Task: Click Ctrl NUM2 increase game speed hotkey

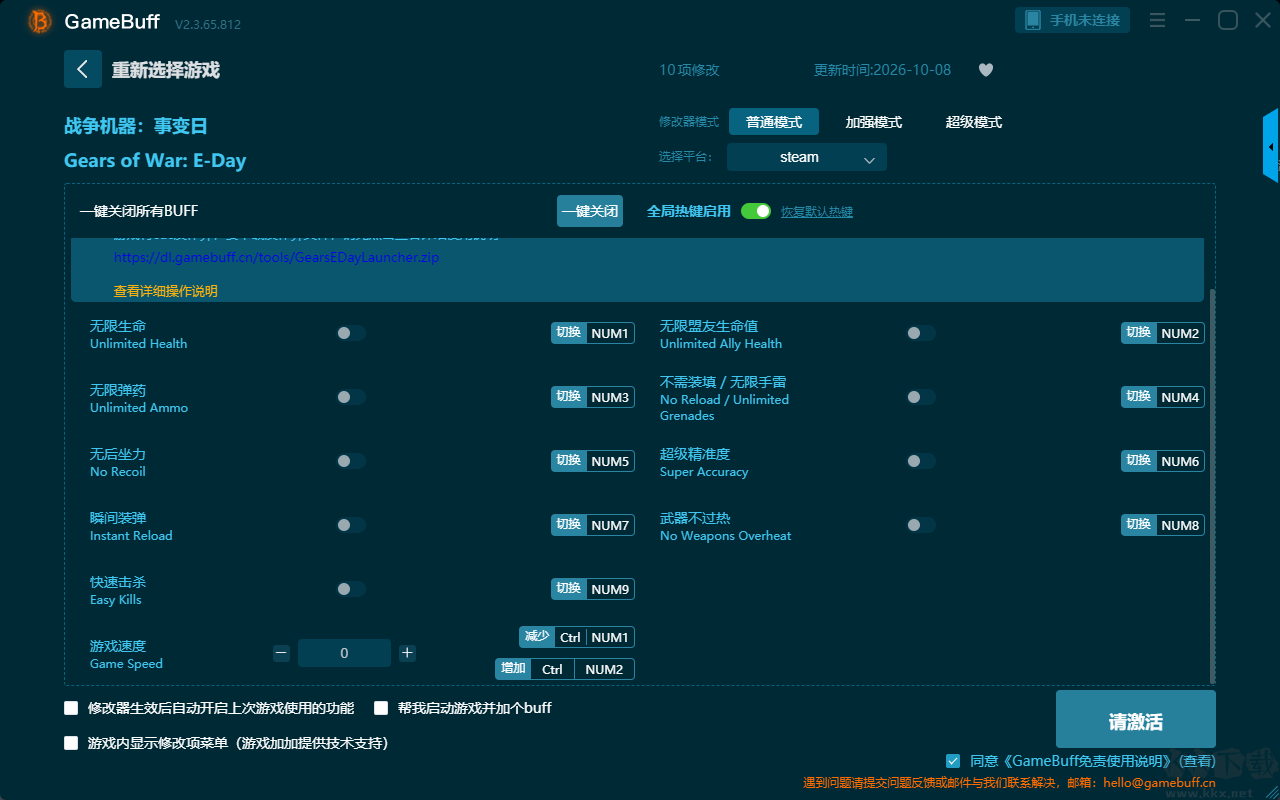Action: point(582,669)
